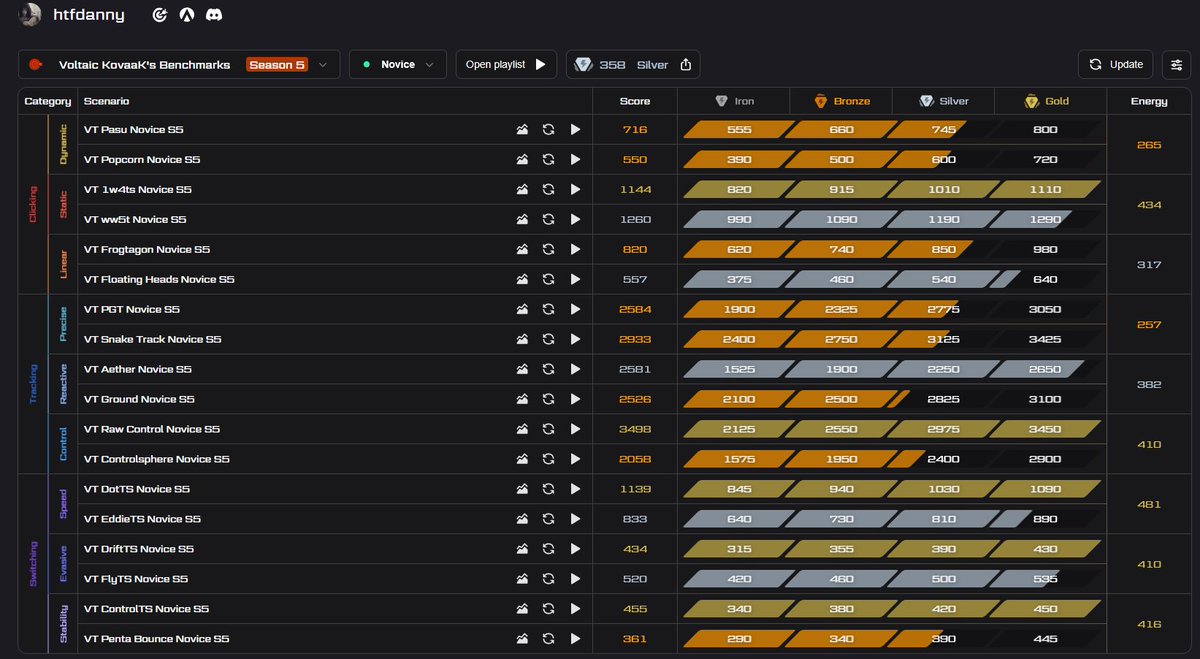Click the VT ww5t Novice S5 progress bar
This screenshot has width=1200, height=659.
892,220
